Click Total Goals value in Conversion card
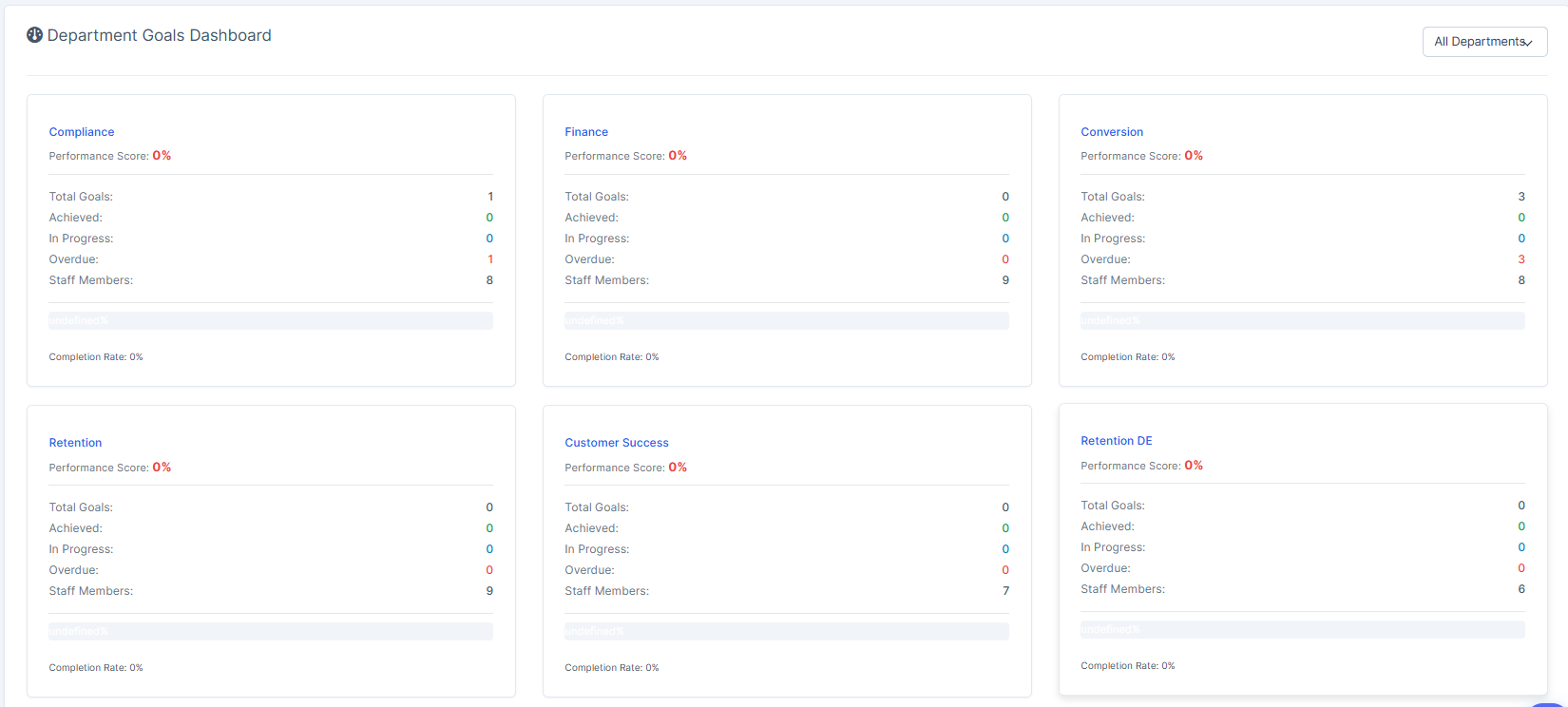This screenshot has height=707, width=1568. [1520, 197]
